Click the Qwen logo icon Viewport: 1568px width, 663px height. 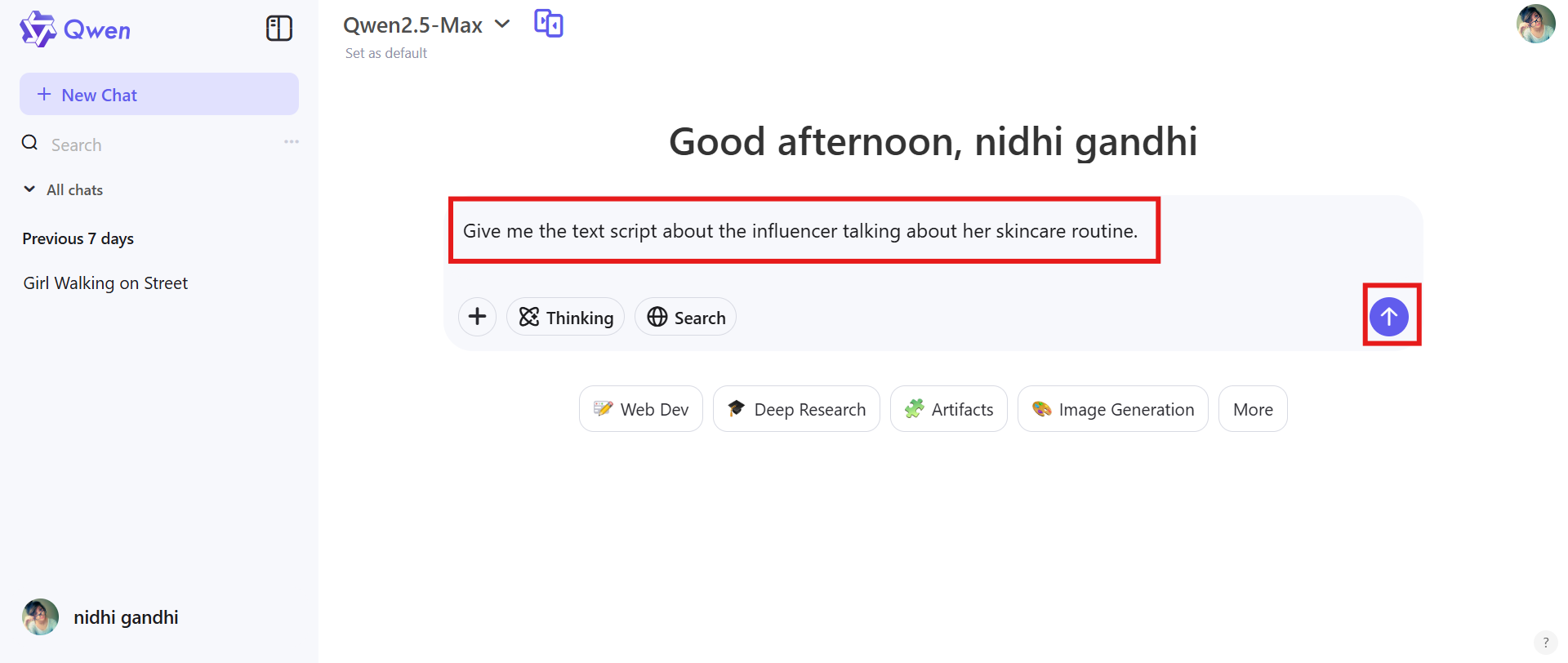(x=38, y=29)
